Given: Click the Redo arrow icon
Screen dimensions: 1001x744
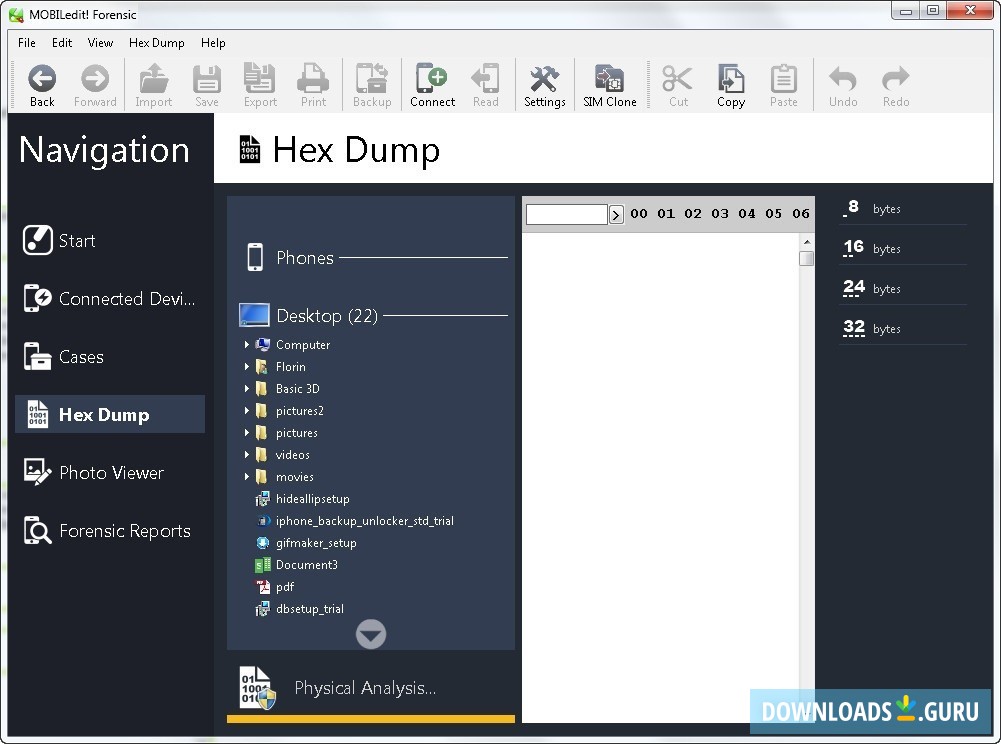Looking at the screenshot, I should (x=896, y=86).
